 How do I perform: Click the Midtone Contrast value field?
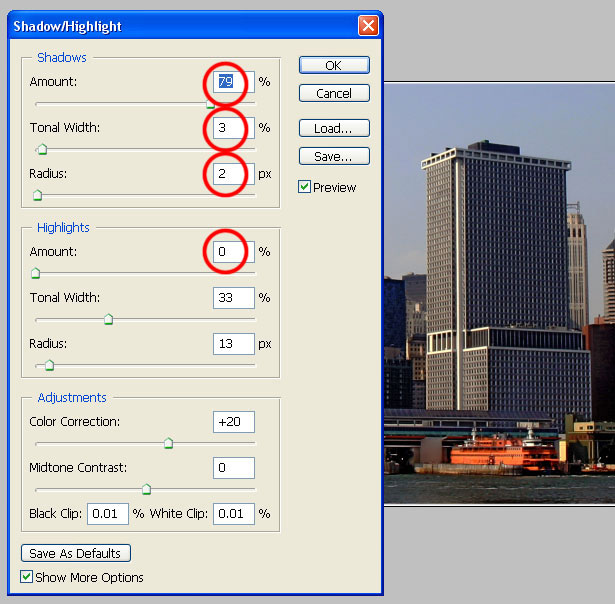click(234, 468)
